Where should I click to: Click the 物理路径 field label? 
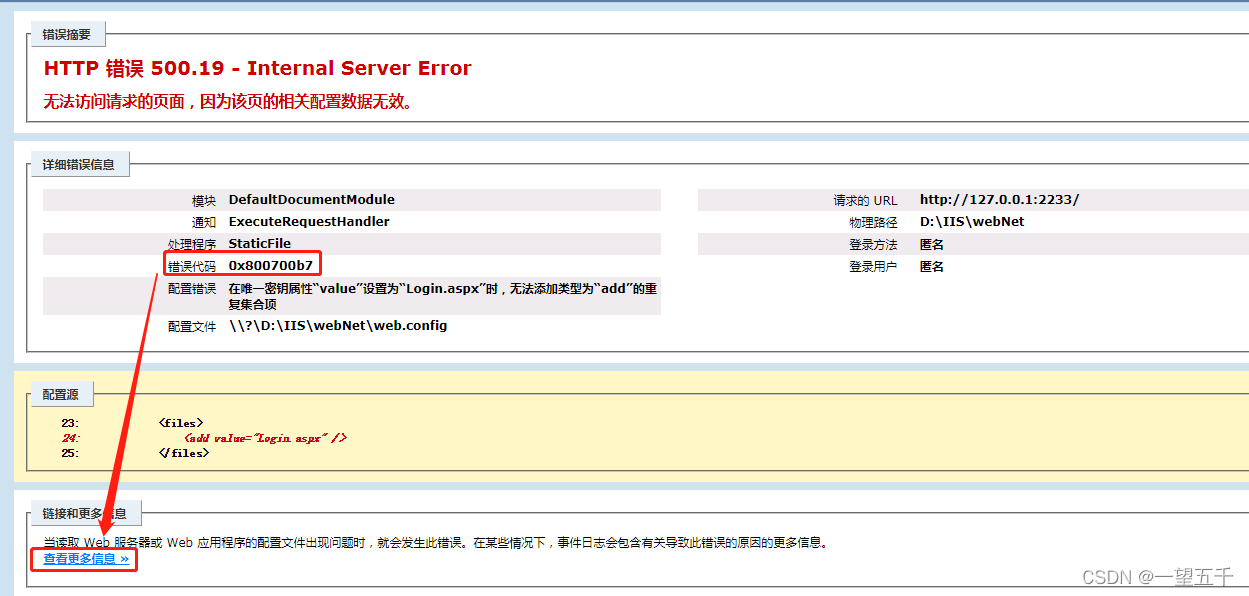pos(874,222)
